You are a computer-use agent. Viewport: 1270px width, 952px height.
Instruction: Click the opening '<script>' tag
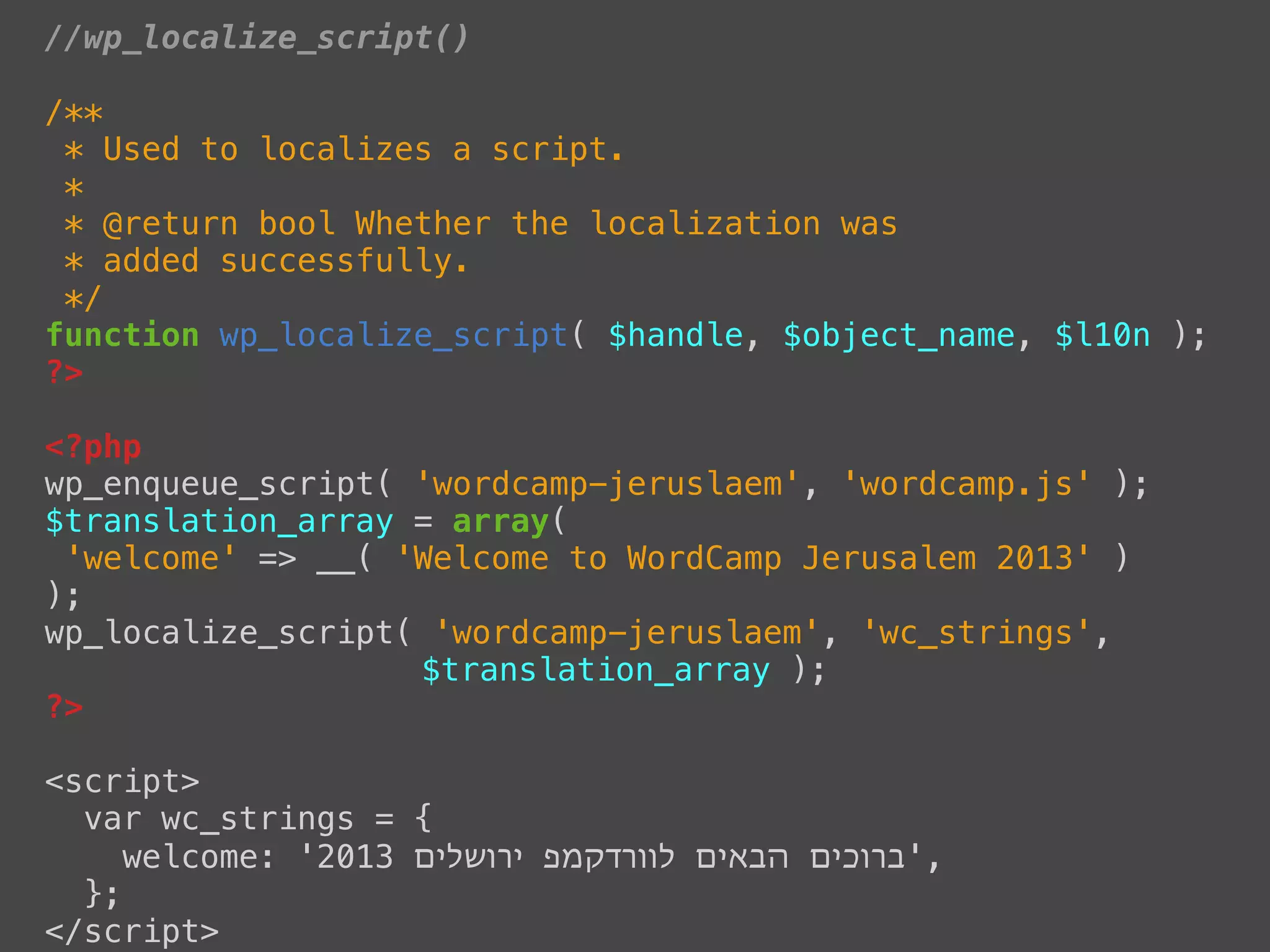(122, 782)
